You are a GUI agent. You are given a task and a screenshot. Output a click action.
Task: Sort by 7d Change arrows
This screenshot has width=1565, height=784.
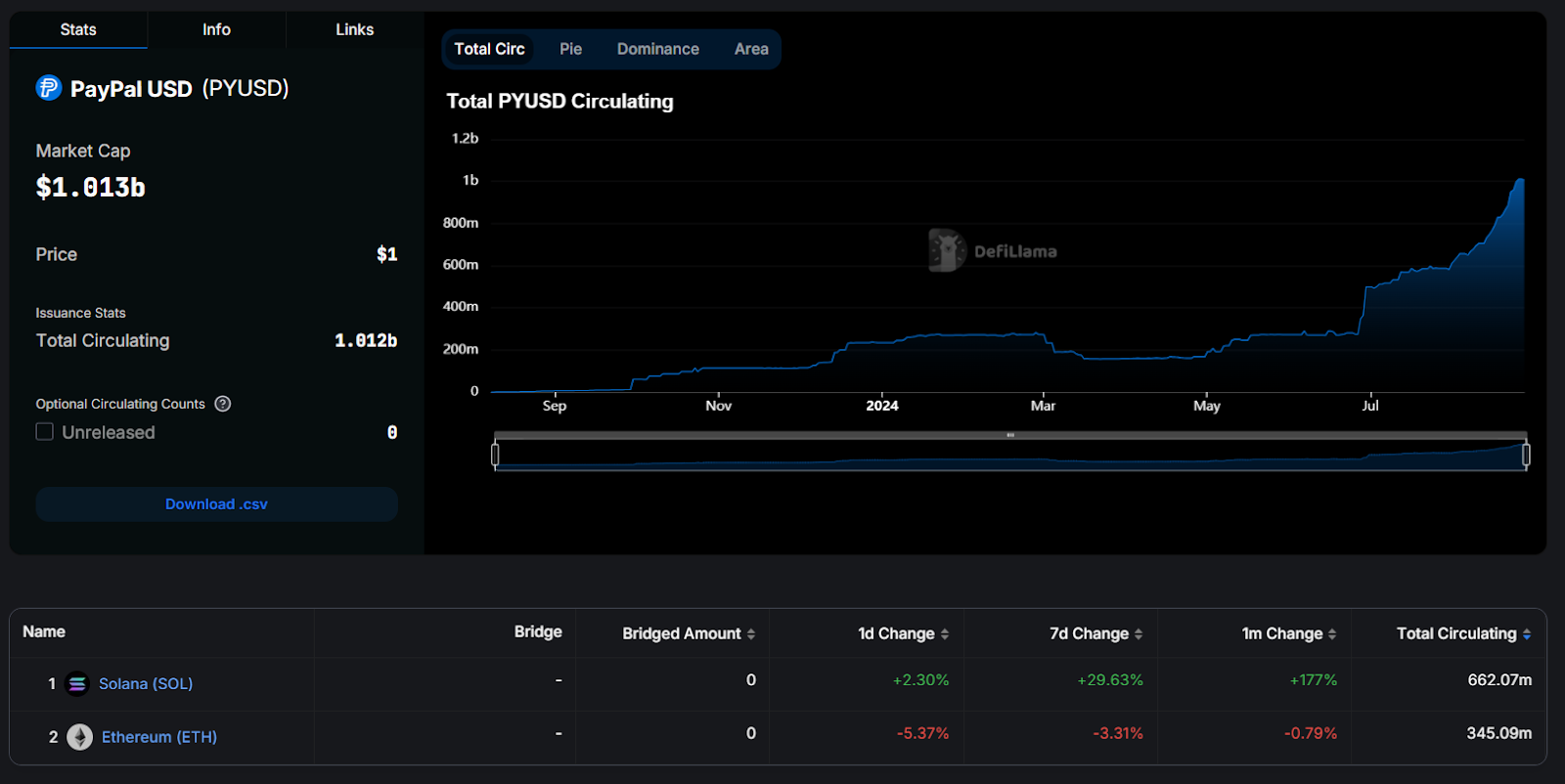pos(1139,634)
